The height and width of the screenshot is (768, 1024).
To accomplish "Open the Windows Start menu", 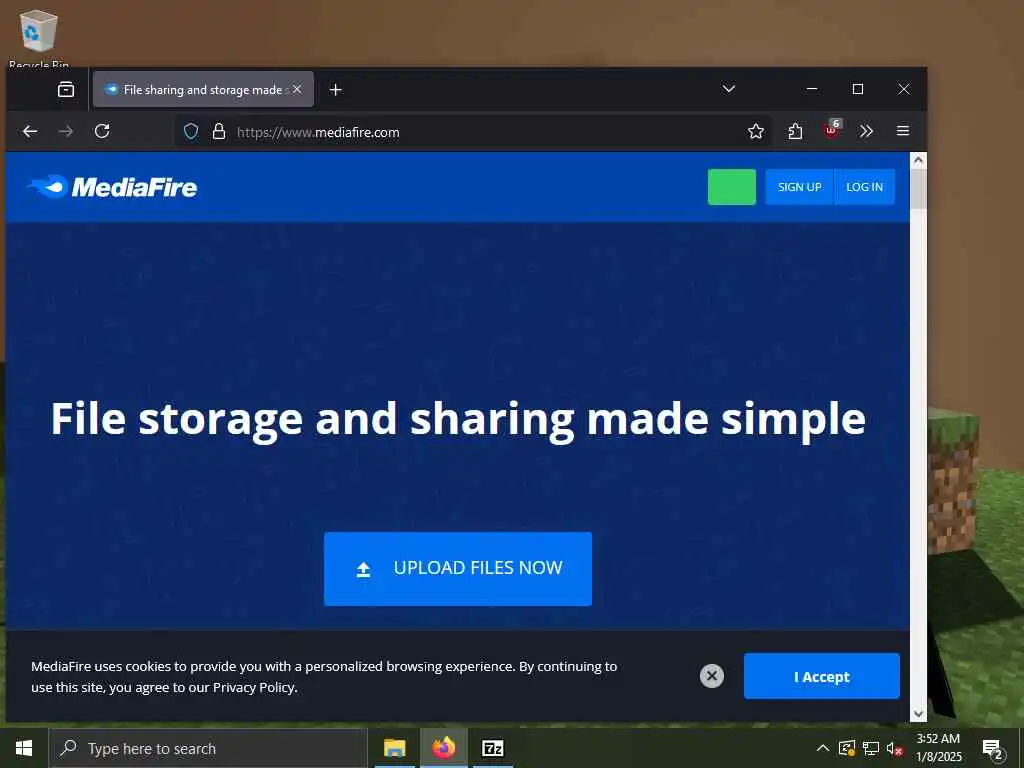I will 24,748.
